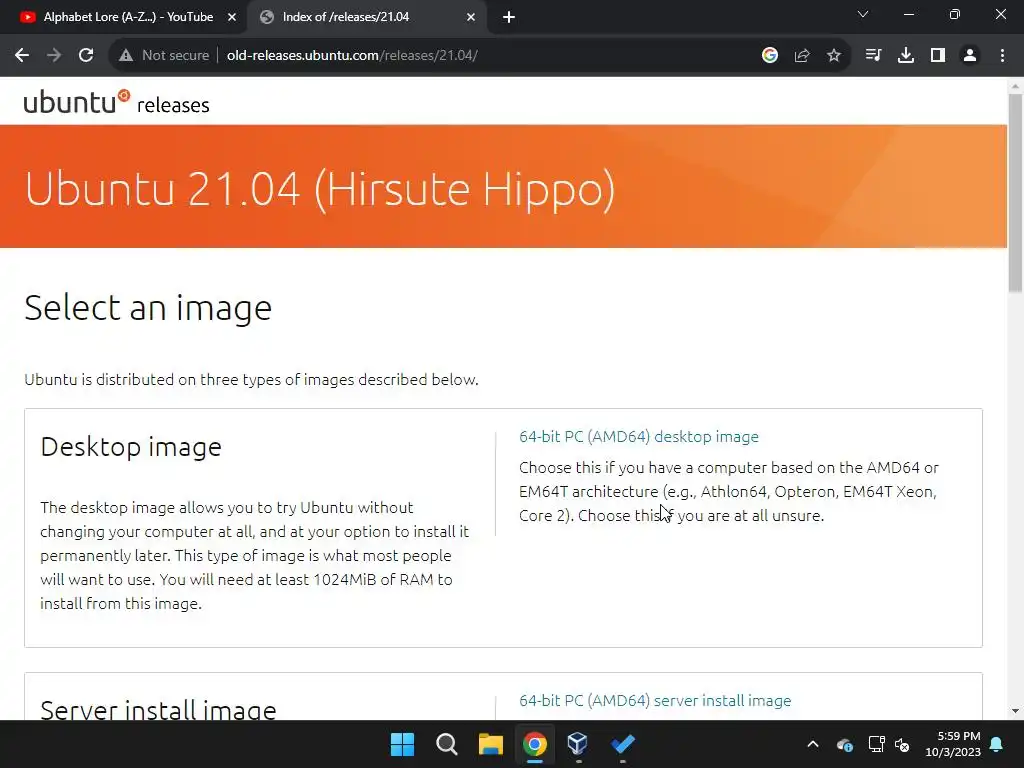Click the Chrome taskbar icon
Viewport: 1024px width, 768px height.
click(x=534, y=744)
